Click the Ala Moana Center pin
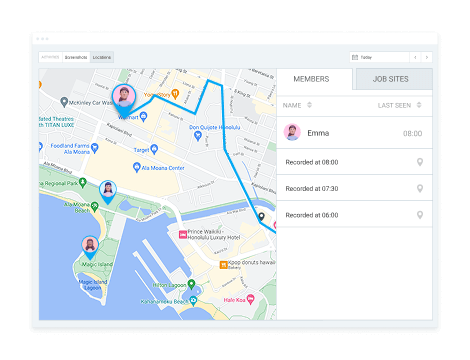 click(136, 167)
